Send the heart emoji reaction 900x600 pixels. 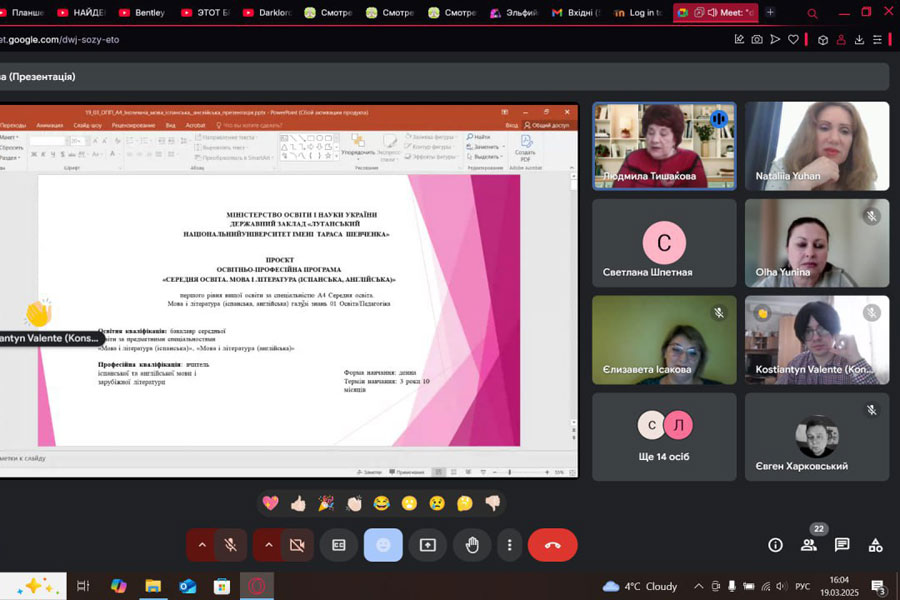pos(270,503)
